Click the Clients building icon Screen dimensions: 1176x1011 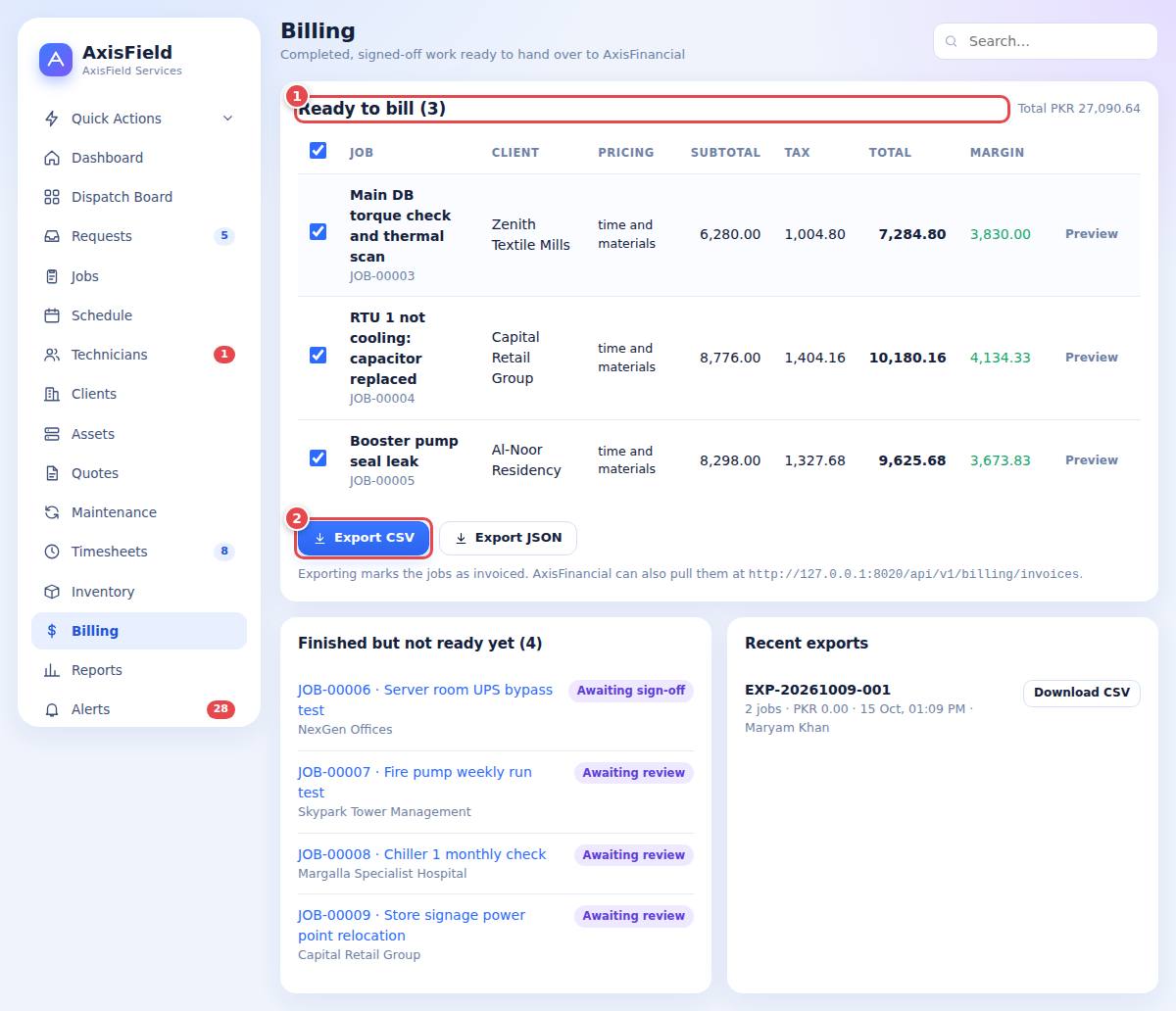pos(52,394)
